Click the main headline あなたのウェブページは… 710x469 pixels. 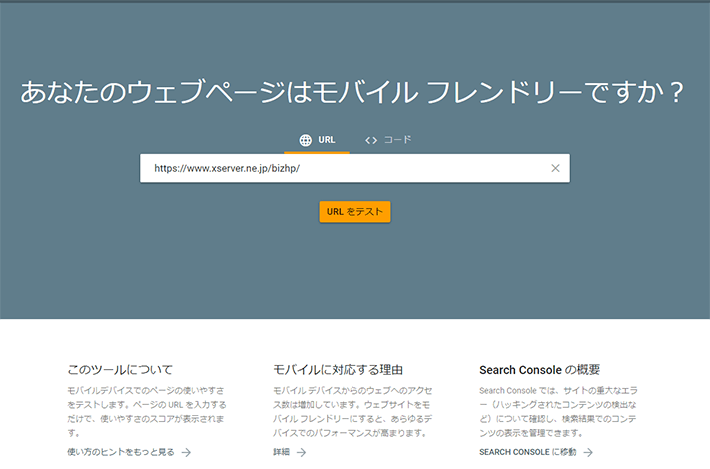coord(352,92)
